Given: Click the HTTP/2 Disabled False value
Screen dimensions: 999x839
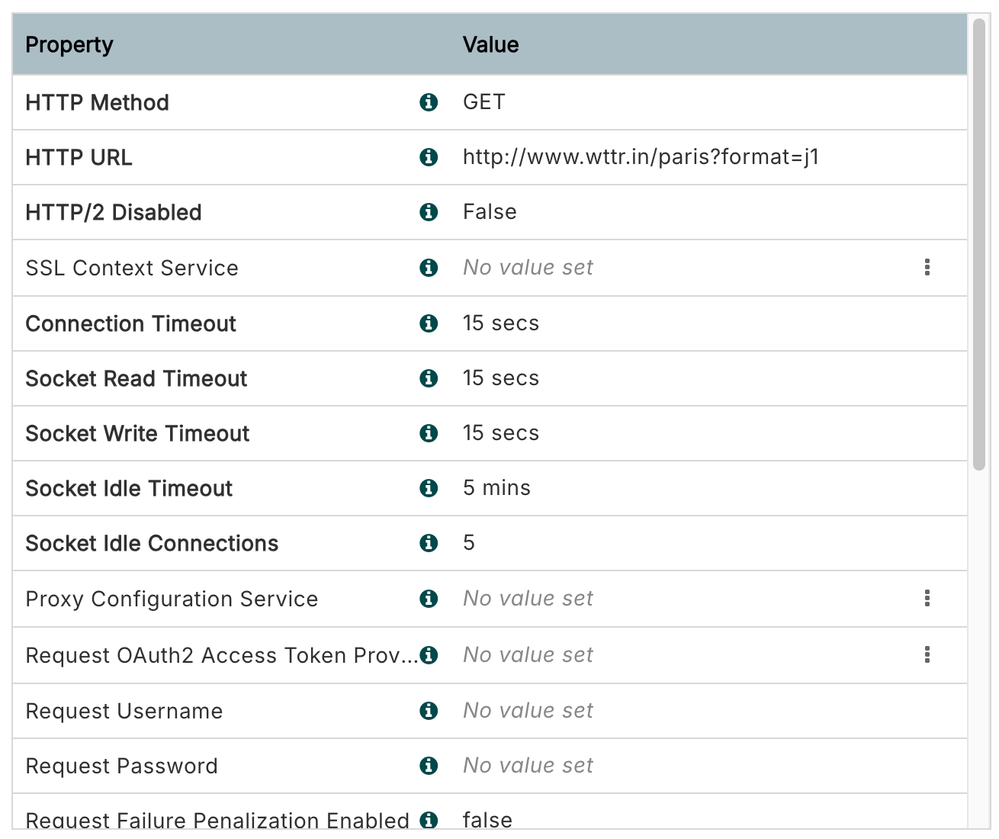Looking at the screenshot, I should (489, 212).
